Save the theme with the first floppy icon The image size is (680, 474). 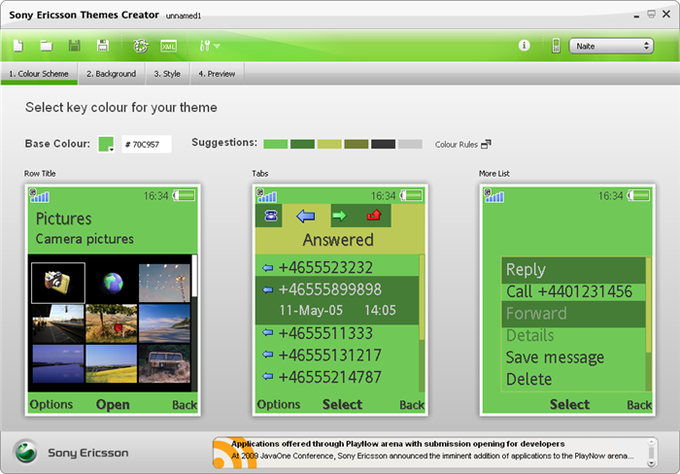[75, 46]
